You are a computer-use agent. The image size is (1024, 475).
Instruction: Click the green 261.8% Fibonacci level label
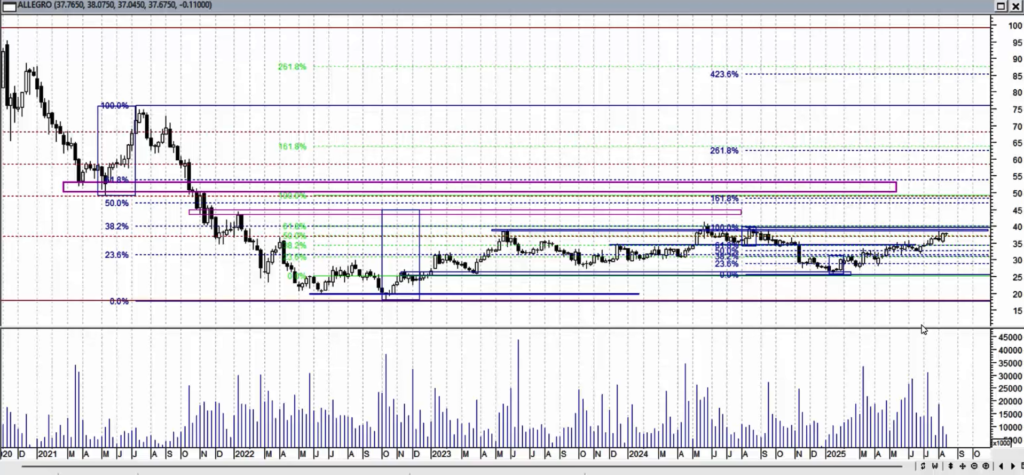tap(292, 67)
